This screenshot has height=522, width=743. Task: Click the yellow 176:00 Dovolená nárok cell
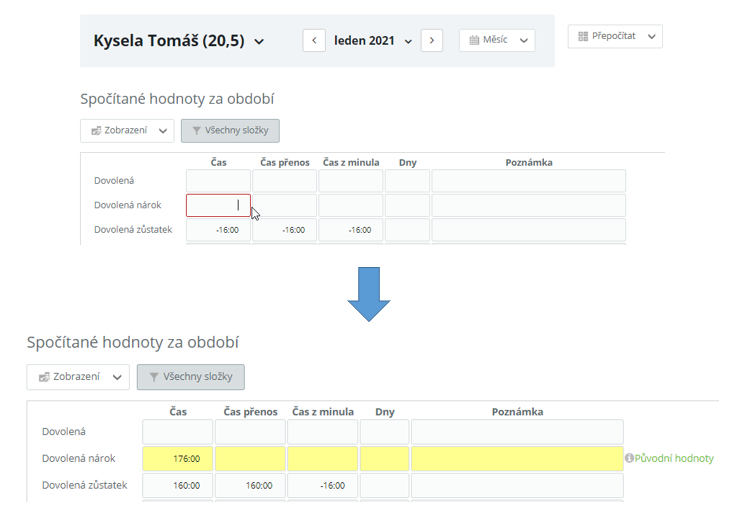pyautogui.click(x=177, y=459)
